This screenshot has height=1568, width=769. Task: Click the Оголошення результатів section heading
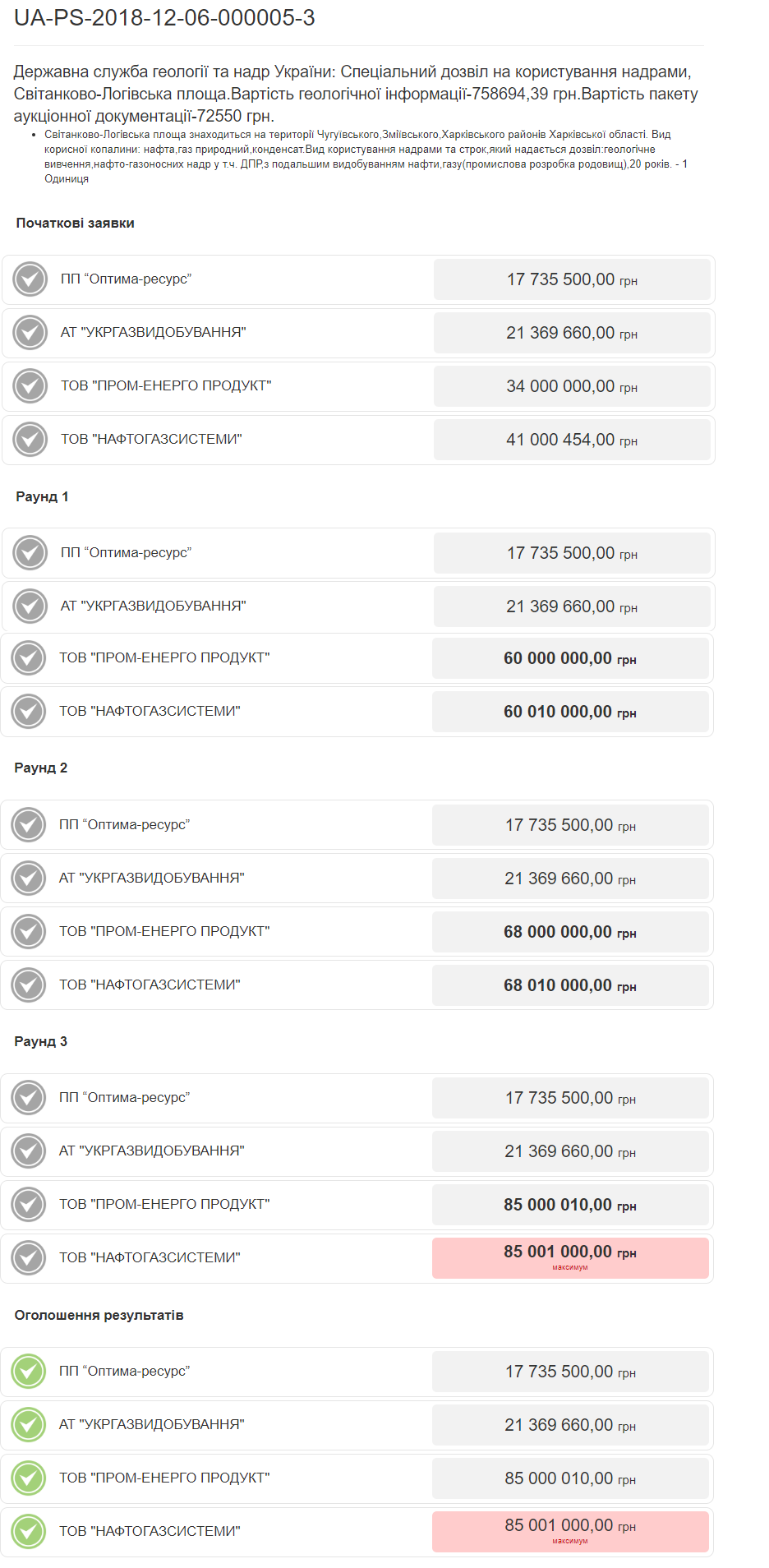[x=99, y=1316]
